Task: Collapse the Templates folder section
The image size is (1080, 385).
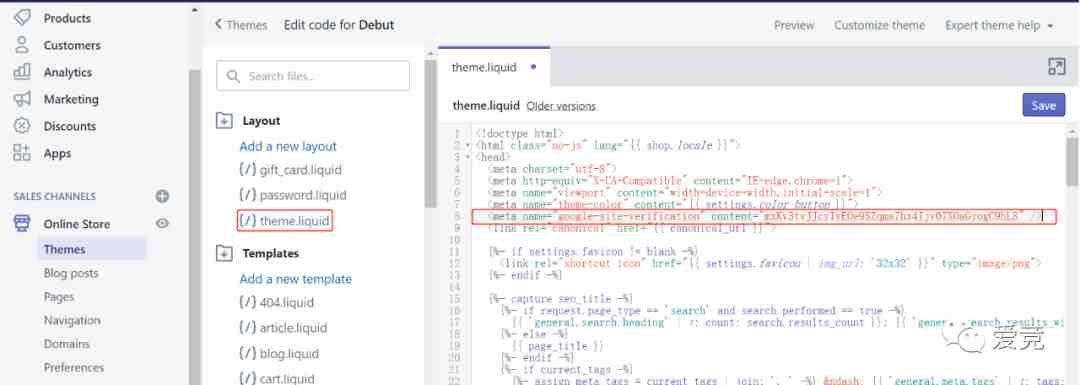Action: click(224, 253)
